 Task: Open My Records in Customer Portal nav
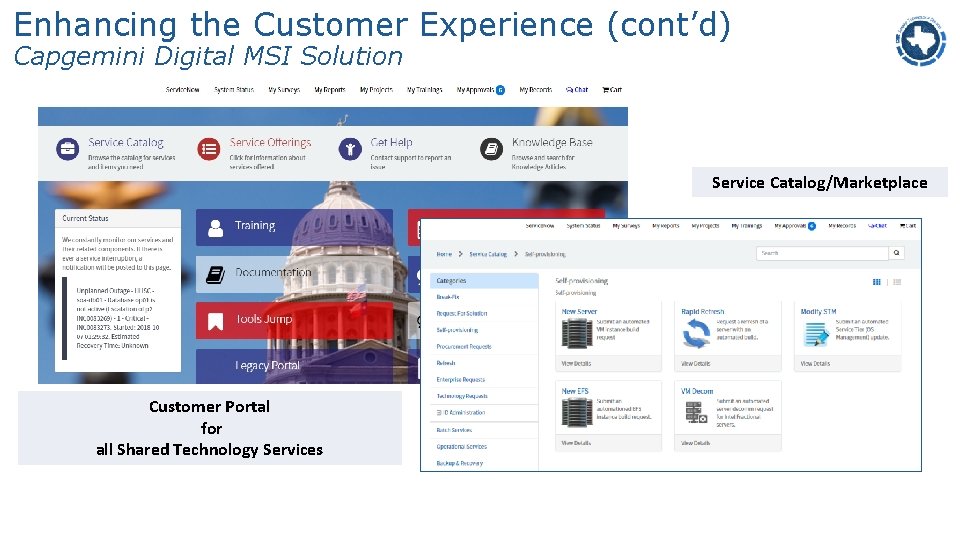tap(536, 89)
